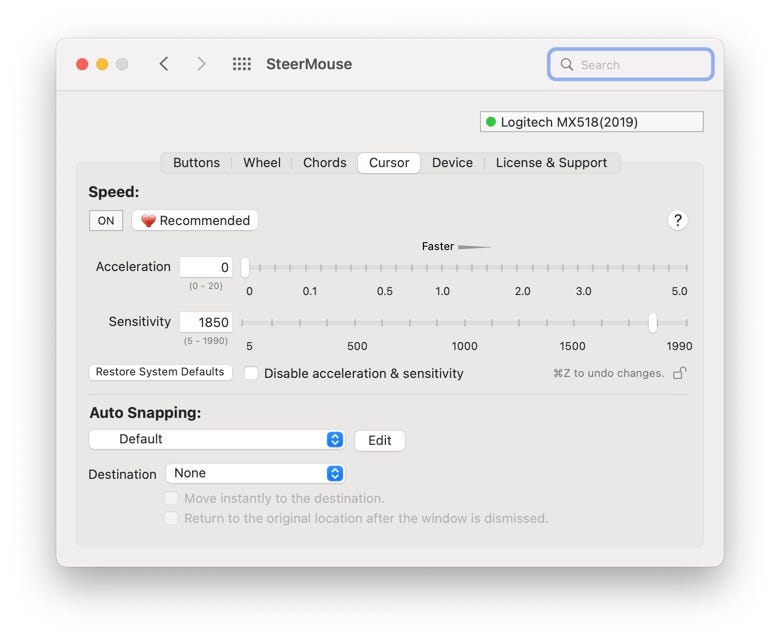Show all preferences grid icon
The image size is (780, 641).
coord(242,64)
